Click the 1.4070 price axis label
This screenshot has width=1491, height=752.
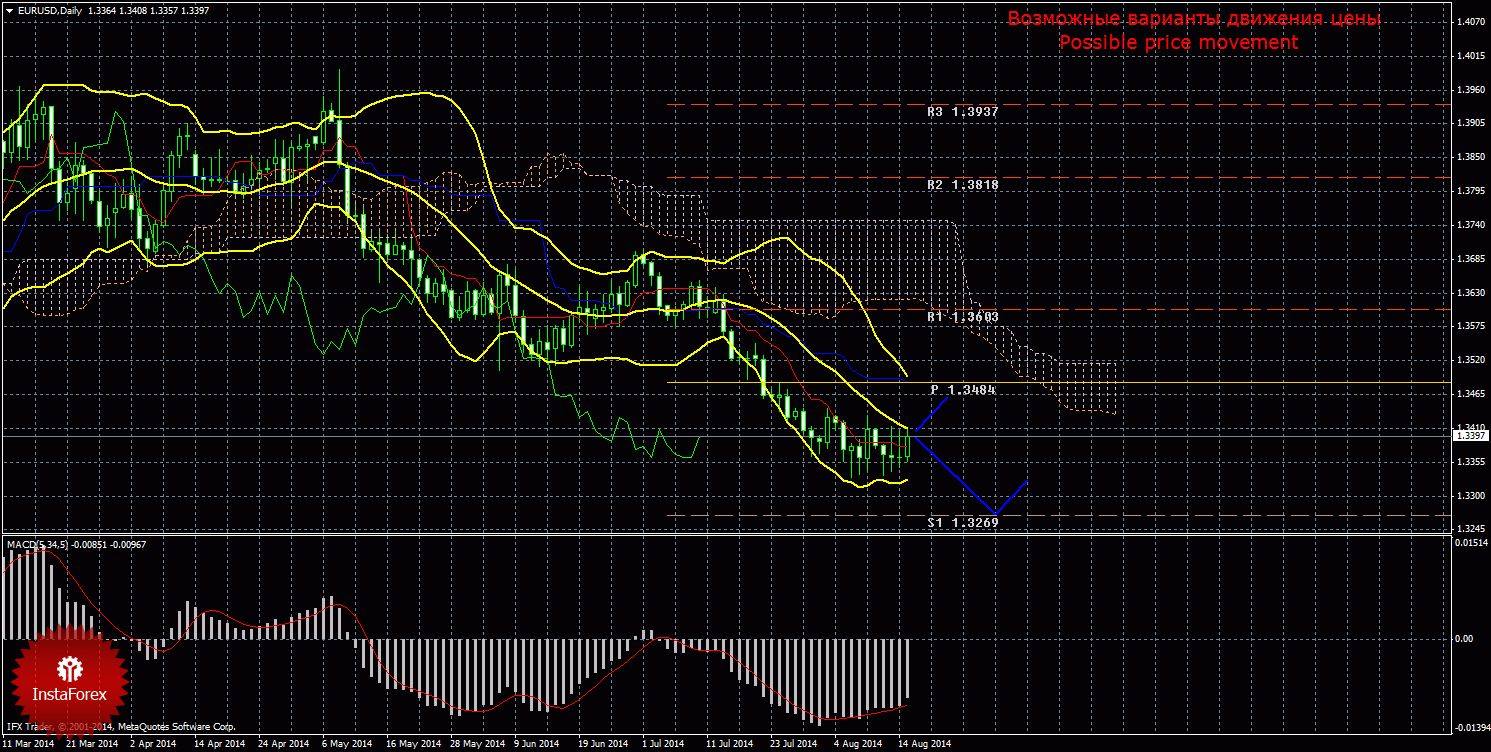coord(1471,21)
